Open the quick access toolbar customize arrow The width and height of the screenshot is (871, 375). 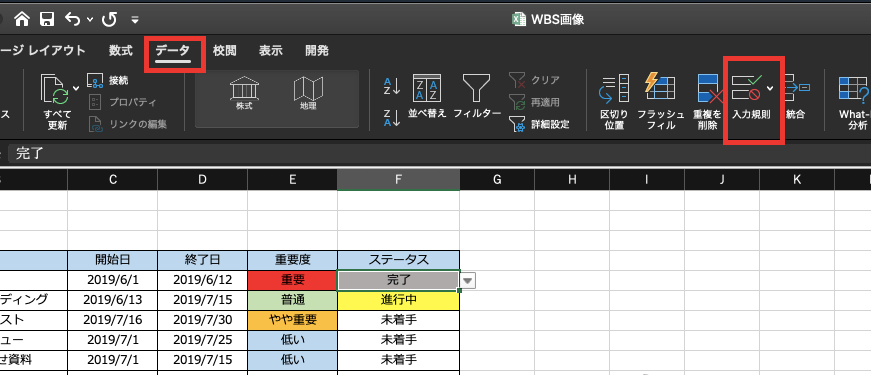click(135, 20)
